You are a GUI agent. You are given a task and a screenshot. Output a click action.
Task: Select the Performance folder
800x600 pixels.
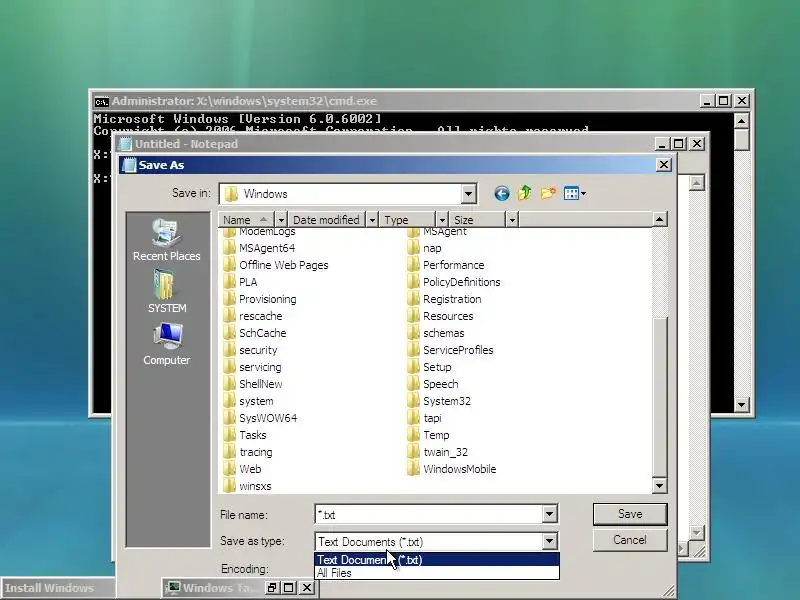[446, 265]
